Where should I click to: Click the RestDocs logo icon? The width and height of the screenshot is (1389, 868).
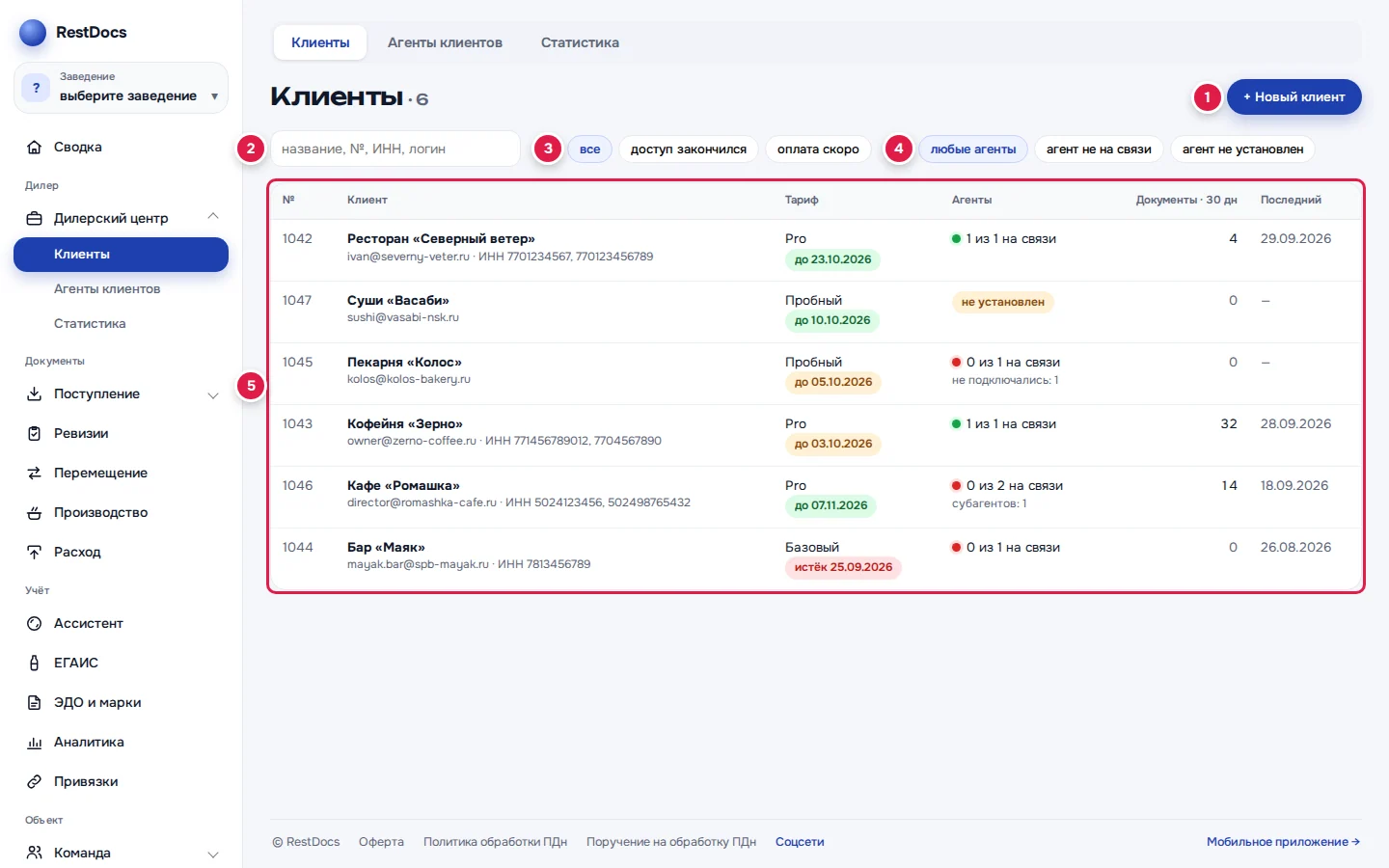coord(33,33)
